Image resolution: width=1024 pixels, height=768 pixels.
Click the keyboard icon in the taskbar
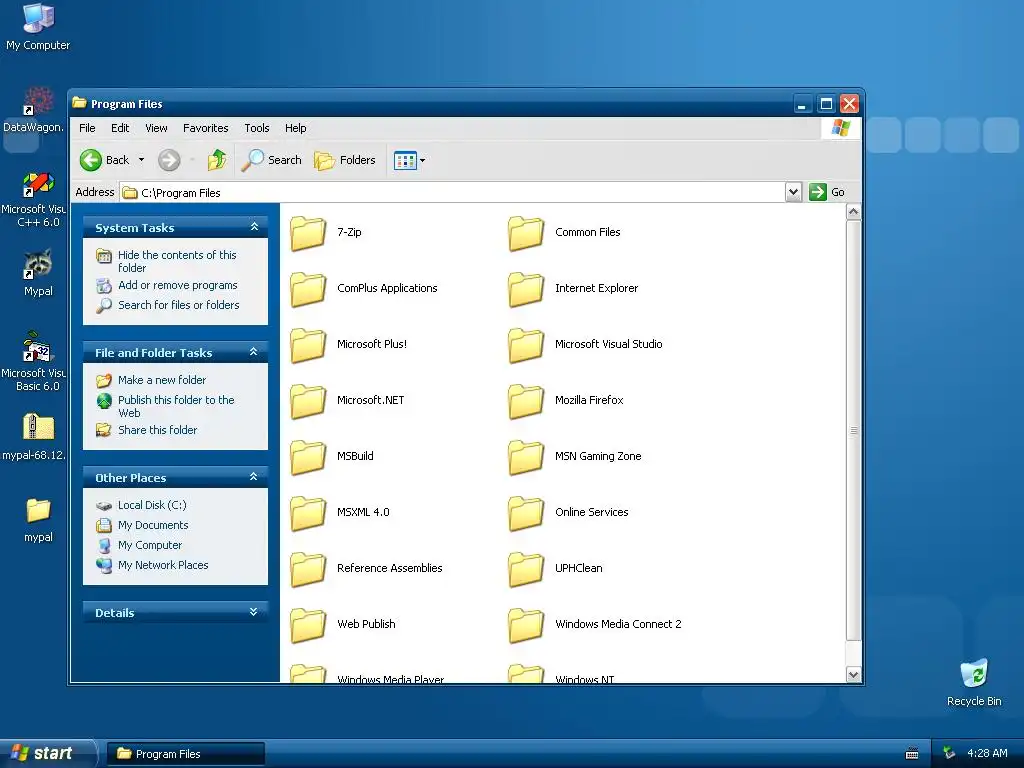pyautogui.click(x=912, y=754)
